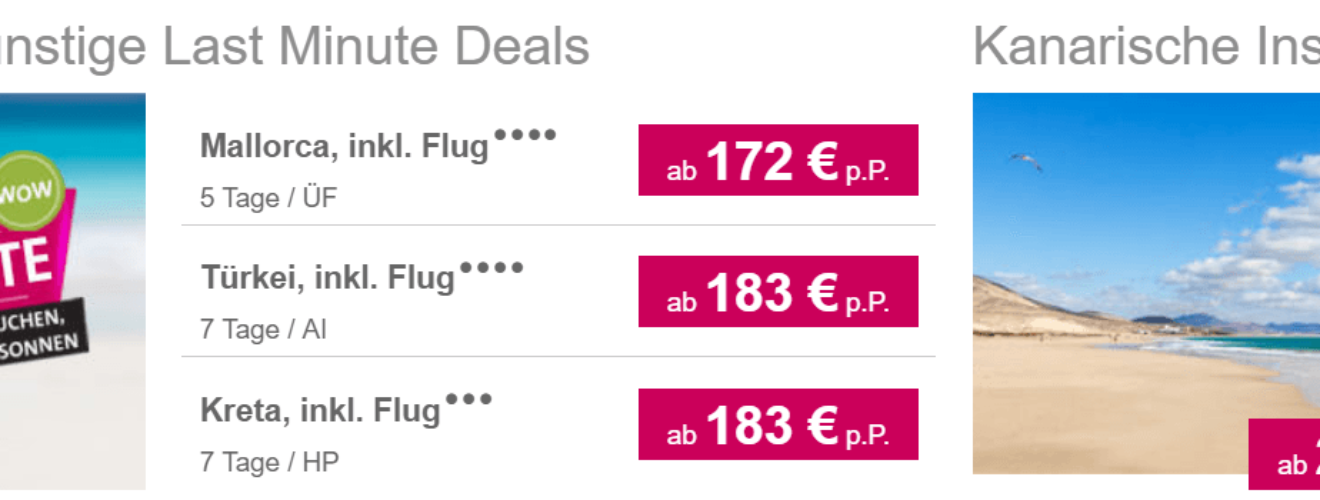Click the green WOW badge

[28, 192]
